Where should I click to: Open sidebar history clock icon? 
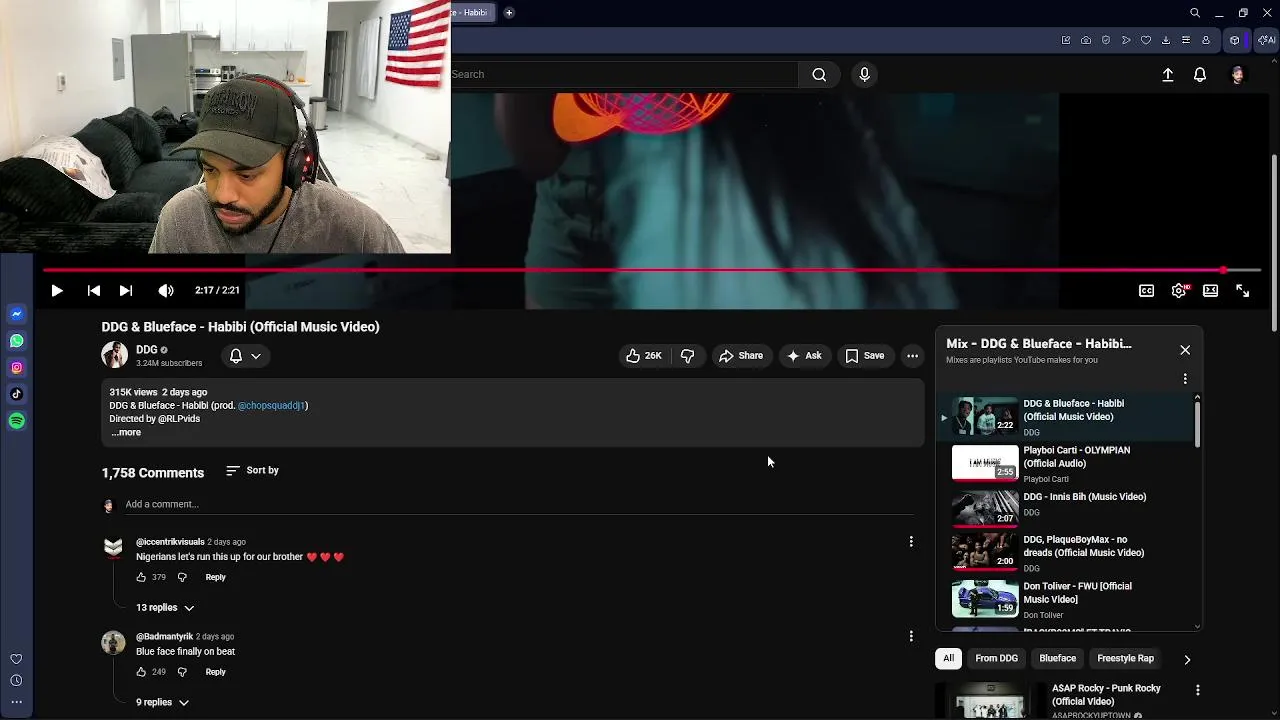coord(16,681)
